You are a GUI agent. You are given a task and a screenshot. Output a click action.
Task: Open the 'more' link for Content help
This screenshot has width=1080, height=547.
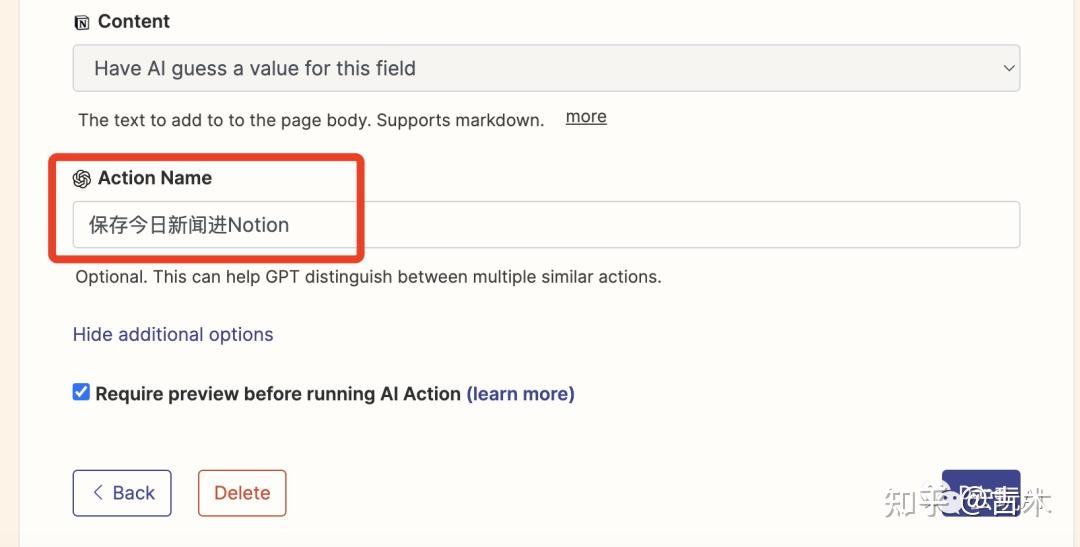(x=586, y=117)
